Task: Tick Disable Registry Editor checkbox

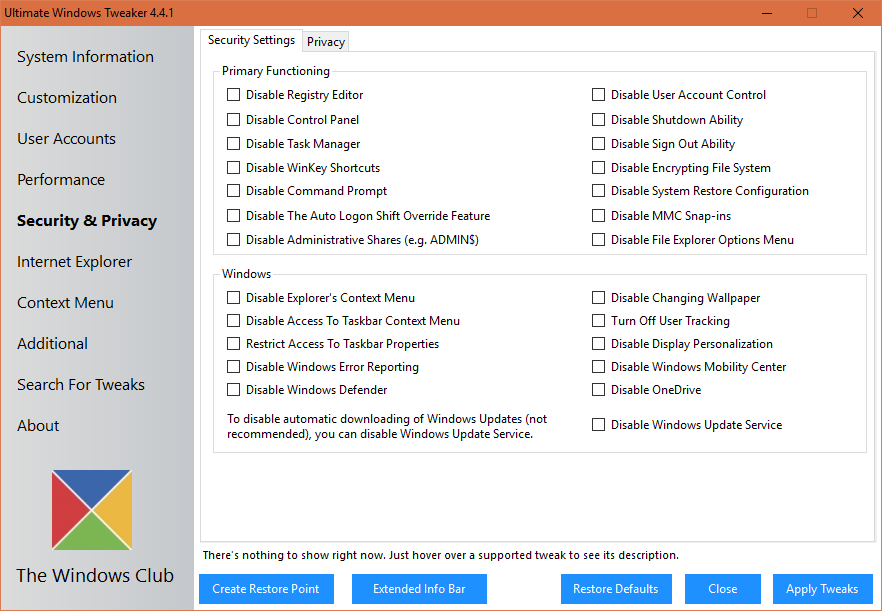Action: [x=233, y=95]
